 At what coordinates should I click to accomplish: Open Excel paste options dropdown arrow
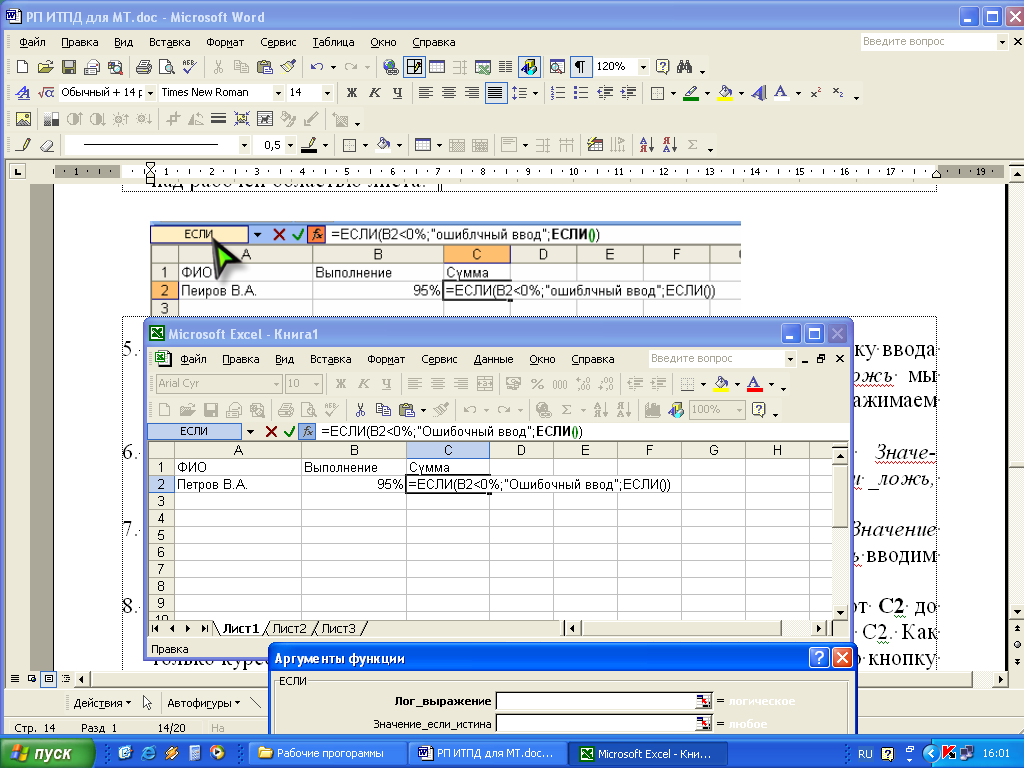pyautogui.click(x=423, y=410)
